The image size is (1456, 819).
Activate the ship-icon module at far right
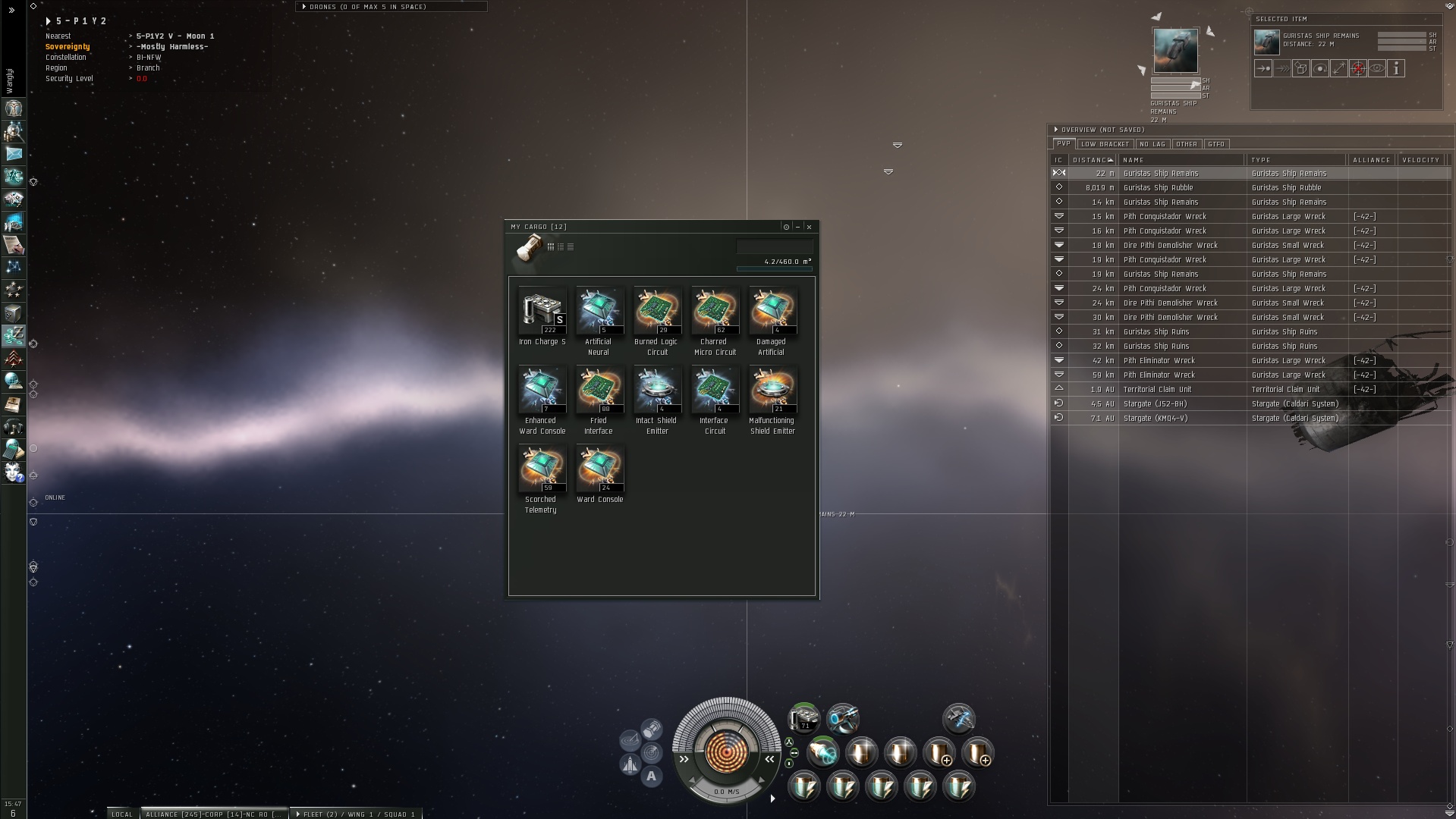[958, 718]
